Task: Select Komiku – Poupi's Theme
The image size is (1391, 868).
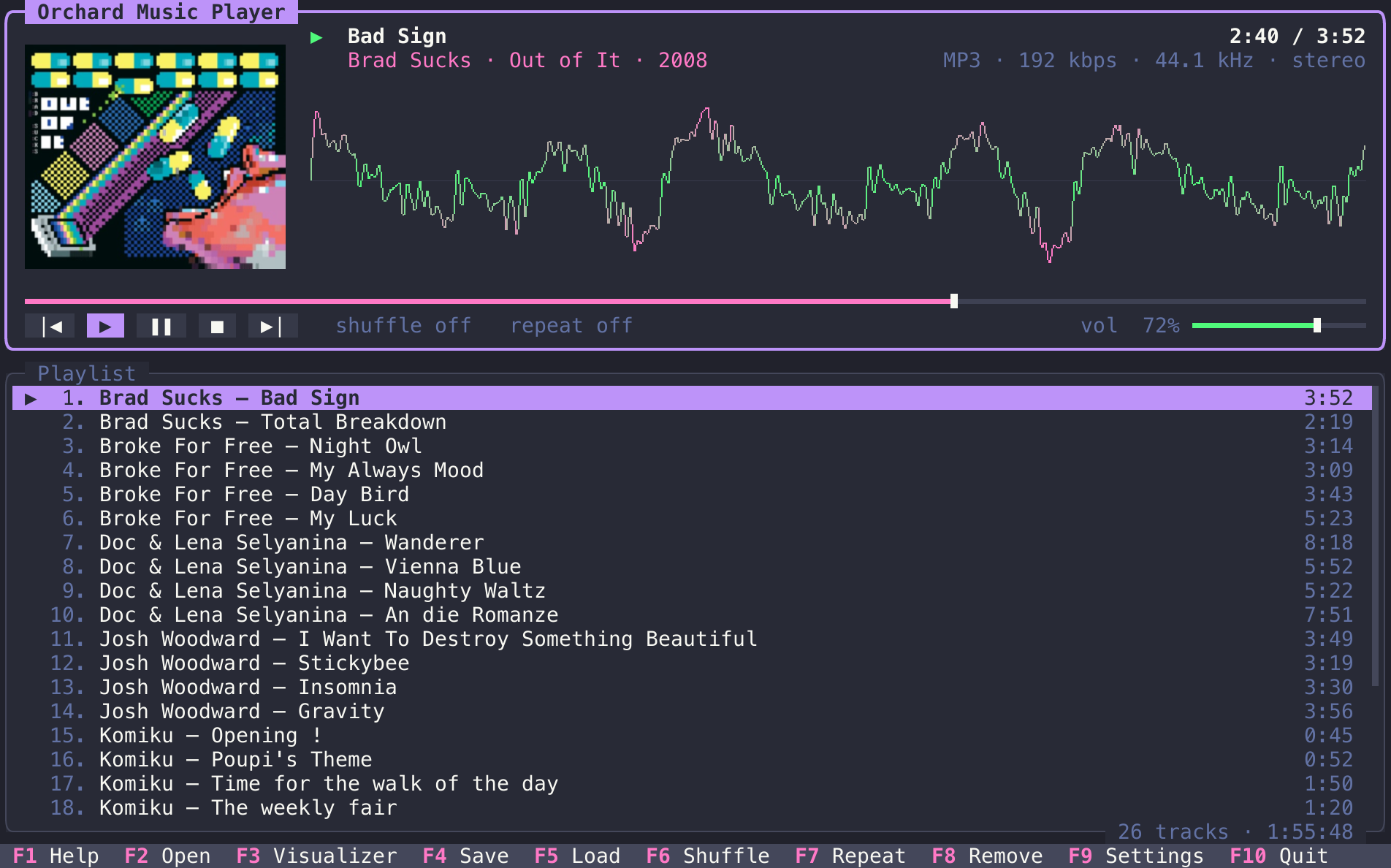Action: [692, 760]
